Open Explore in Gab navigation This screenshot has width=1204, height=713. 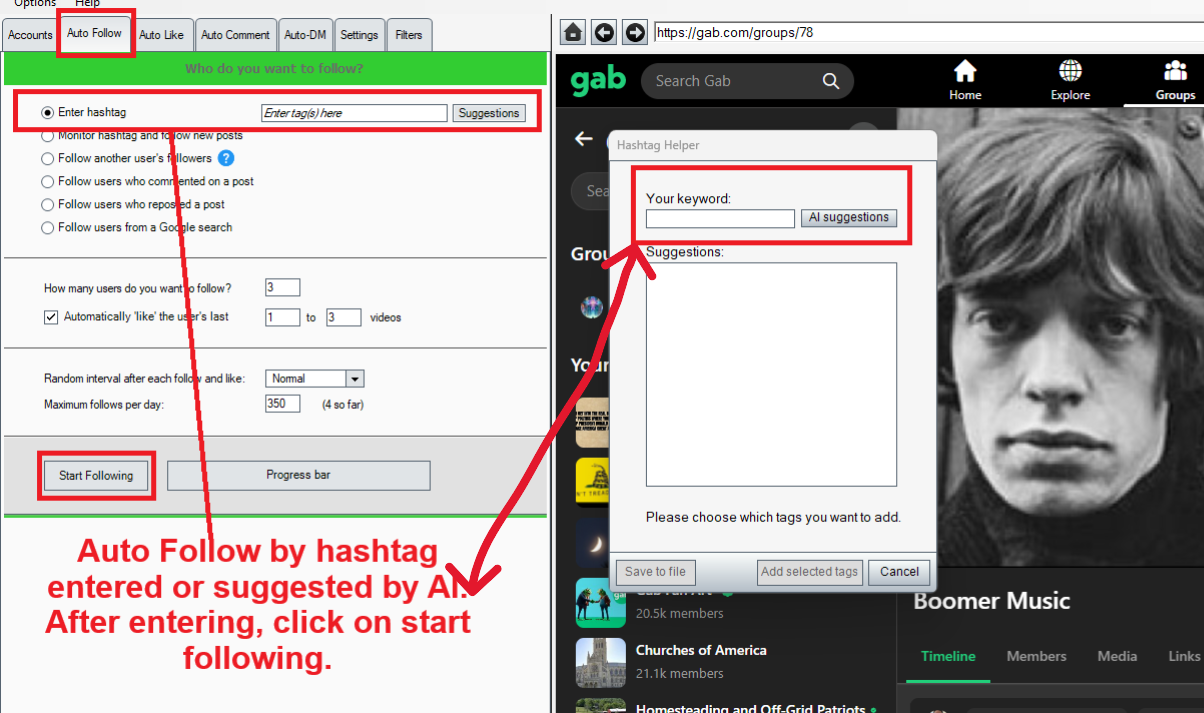tap(1070, 81)
